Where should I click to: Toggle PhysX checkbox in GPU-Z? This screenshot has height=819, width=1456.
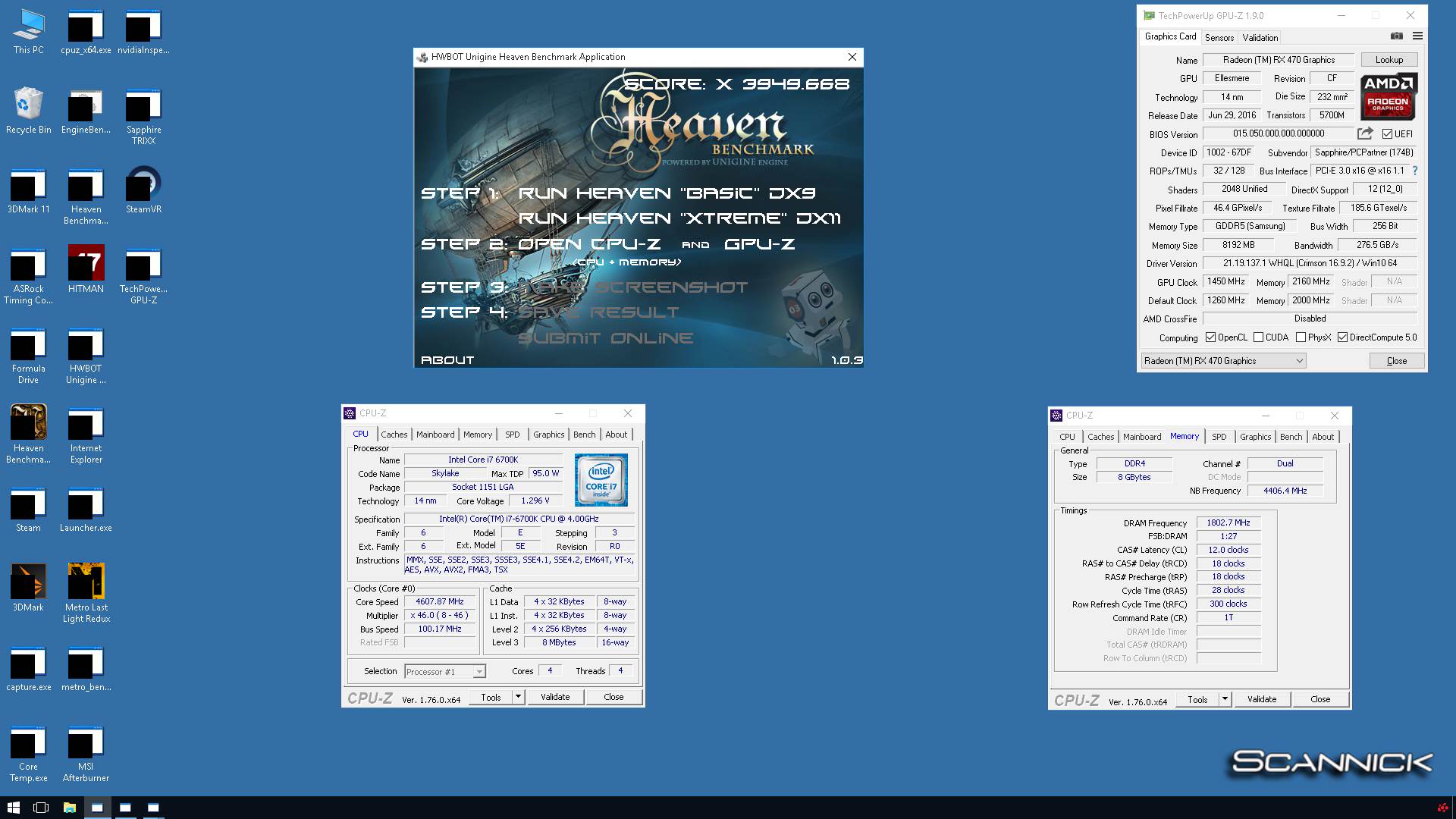tap(1301, 337)
